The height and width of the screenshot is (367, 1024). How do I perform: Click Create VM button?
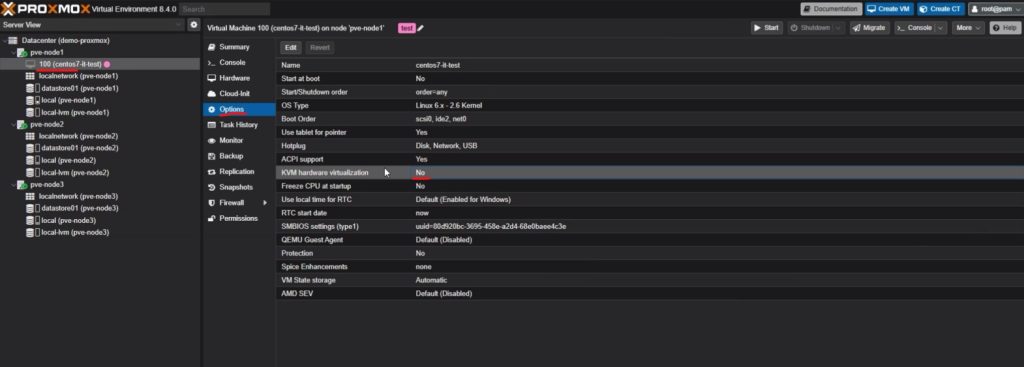click(888, 9)
